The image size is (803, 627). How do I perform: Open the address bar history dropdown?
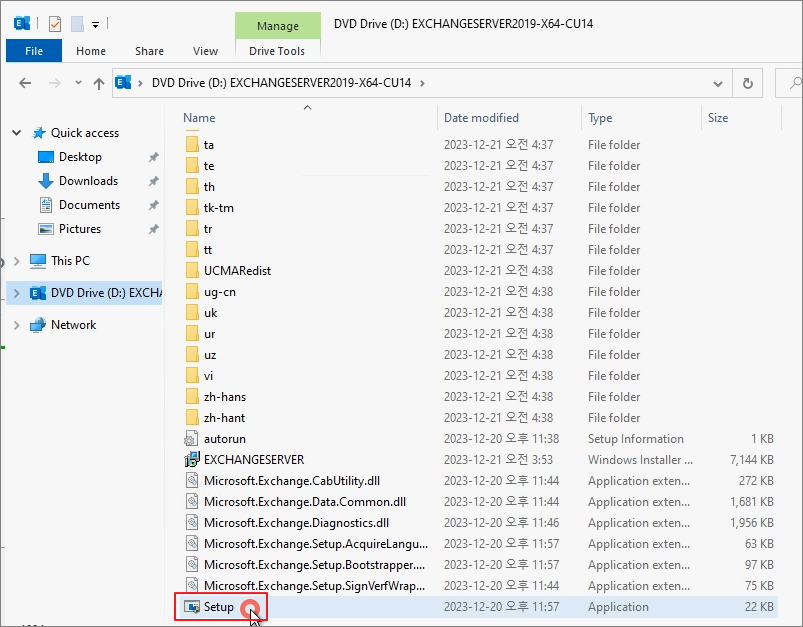(x=718, y=83)
